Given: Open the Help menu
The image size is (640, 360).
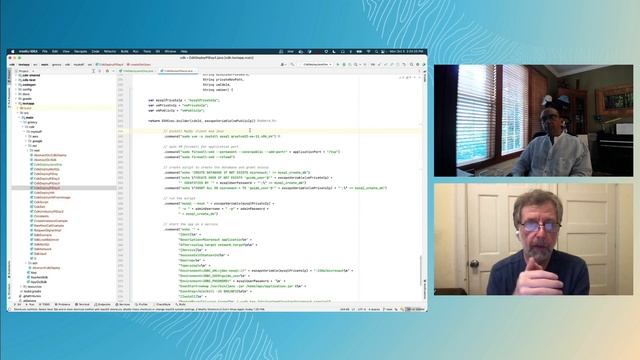Looking at the screenshot, I should [x=184, y=51].
